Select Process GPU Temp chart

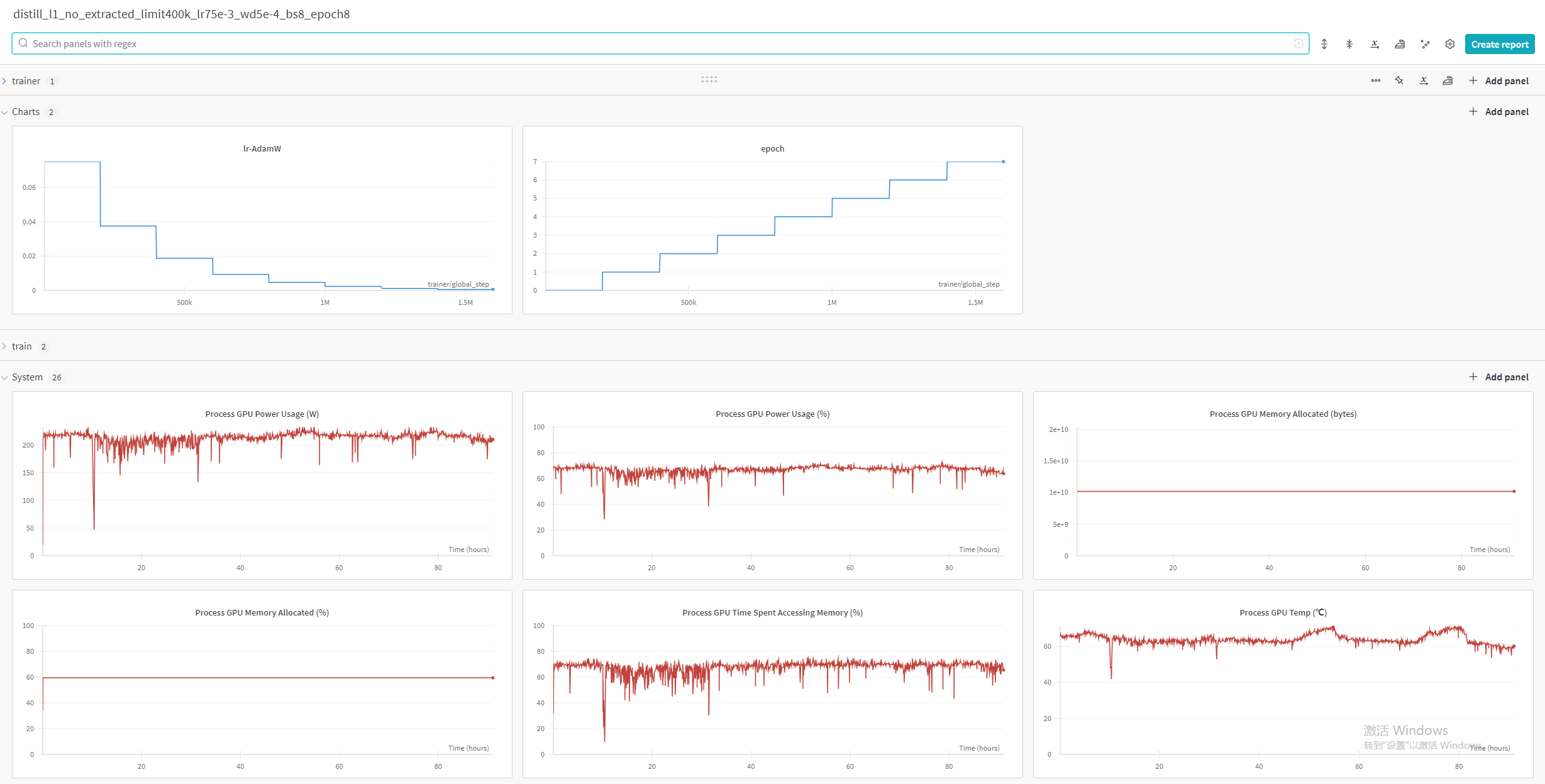point(1283,684)
